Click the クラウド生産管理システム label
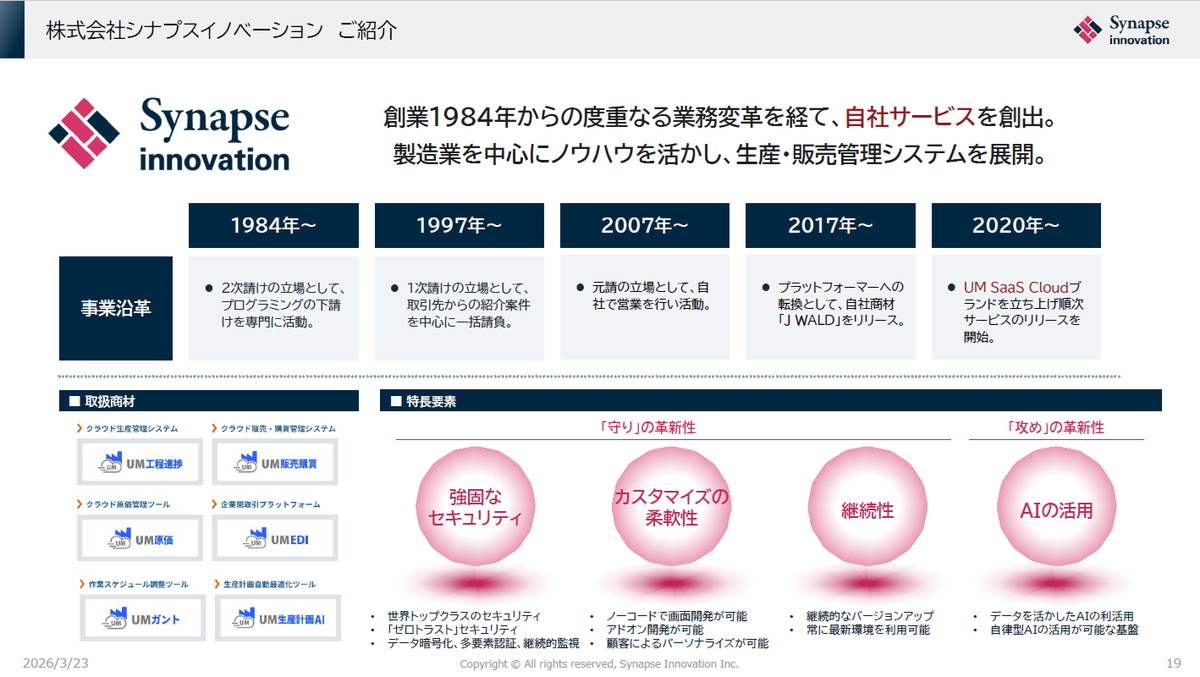 132,428
